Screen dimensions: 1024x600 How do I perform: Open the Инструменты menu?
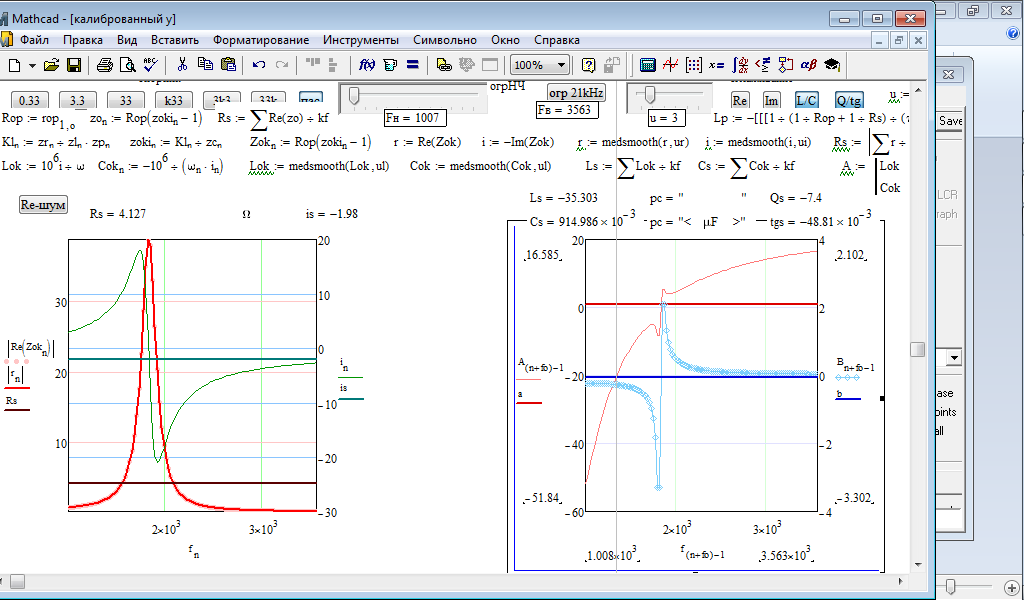360,40
